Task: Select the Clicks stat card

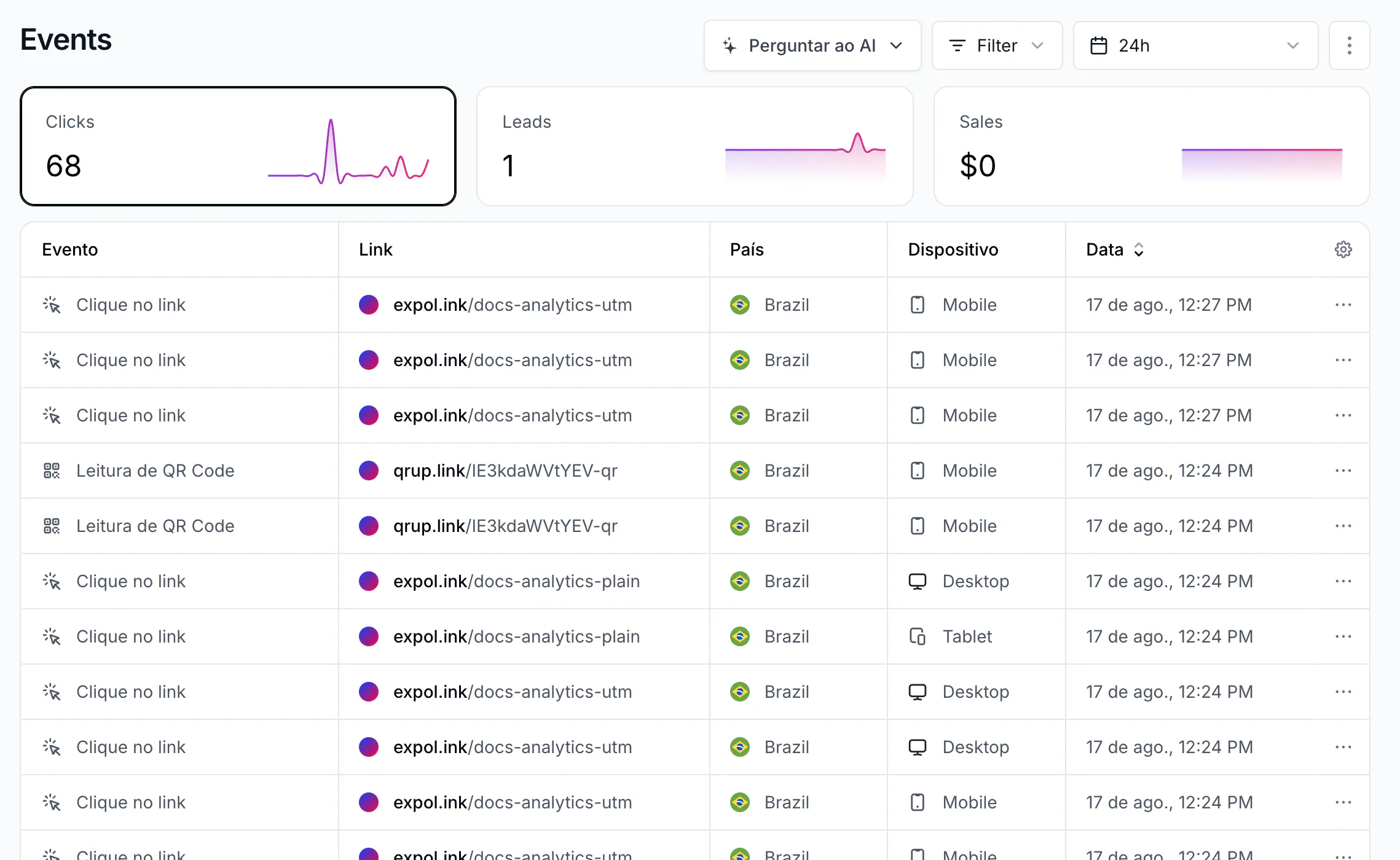Action: coord(238,146)
